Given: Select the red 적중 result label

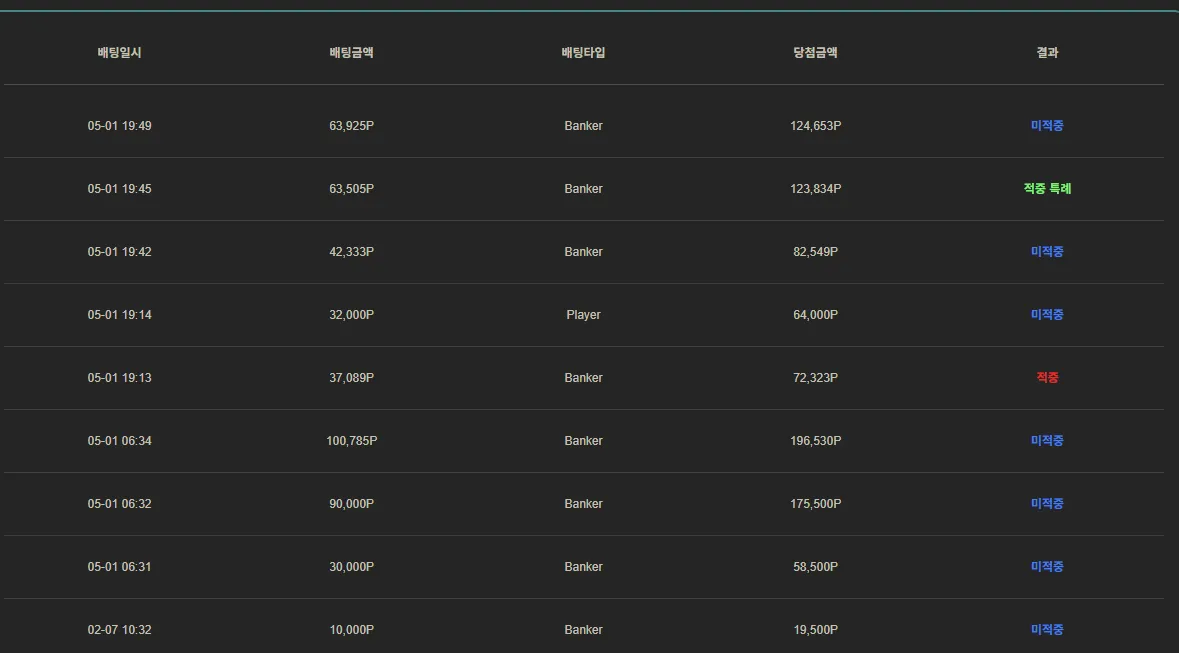Looking at the screenshot, I should click(1047, 378).
